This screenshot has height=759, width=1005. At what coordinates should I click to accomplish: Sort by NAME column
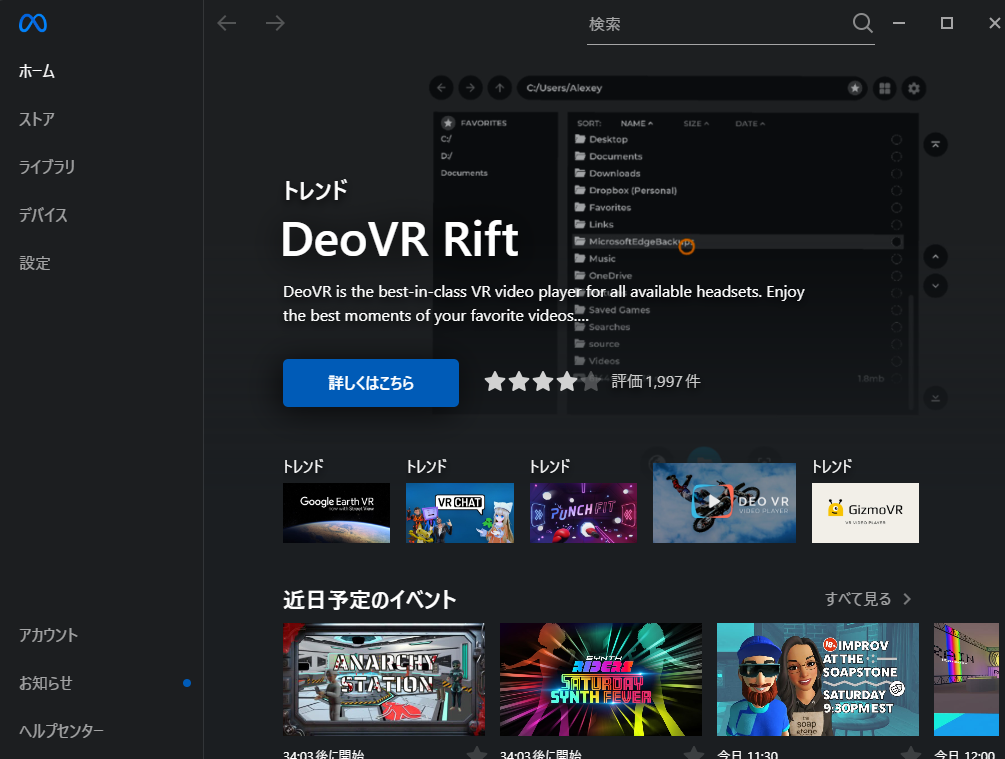(636, 123)
